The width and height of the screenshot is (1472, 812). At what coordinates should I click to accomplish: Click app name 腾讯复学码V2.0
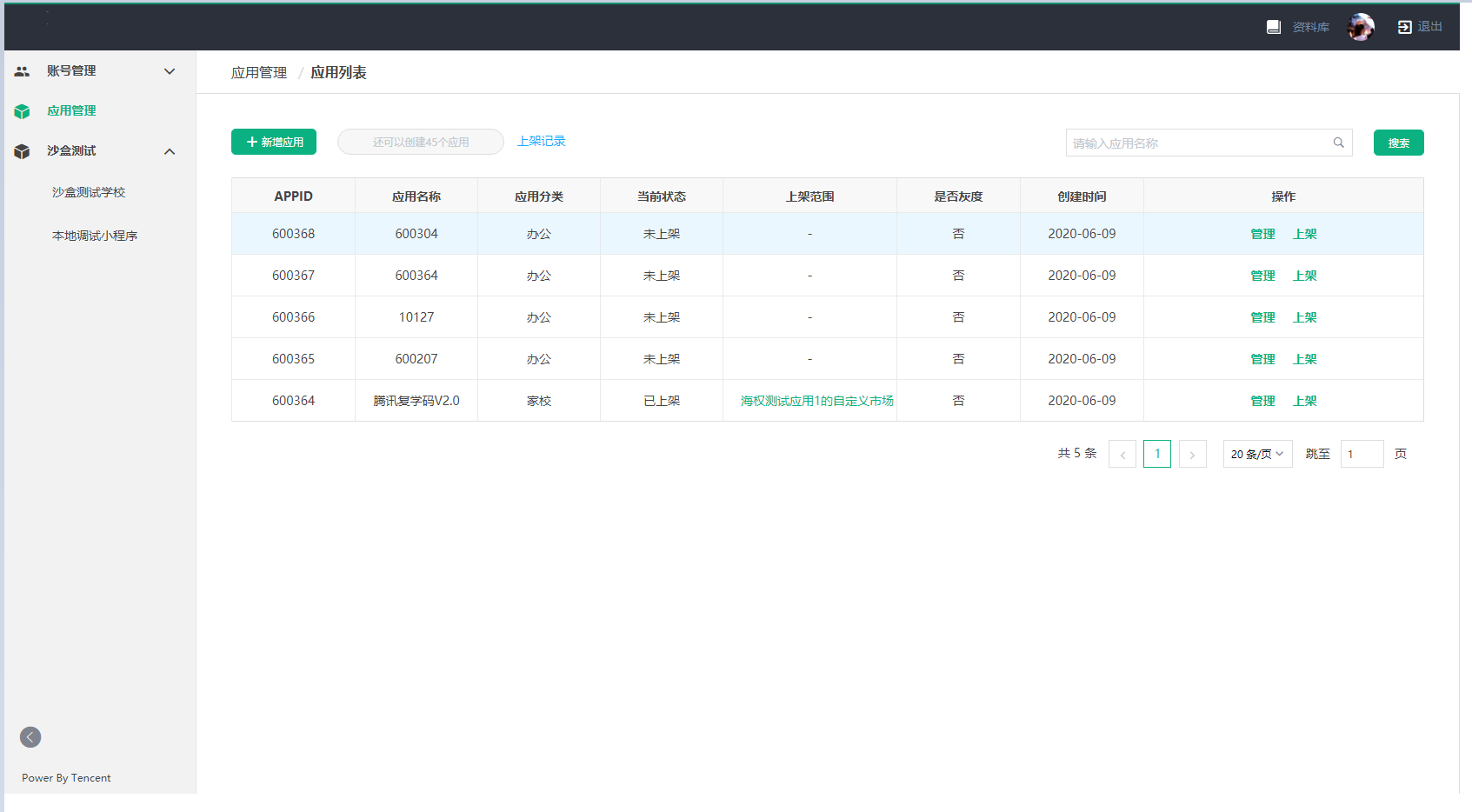tap(416, 401)
